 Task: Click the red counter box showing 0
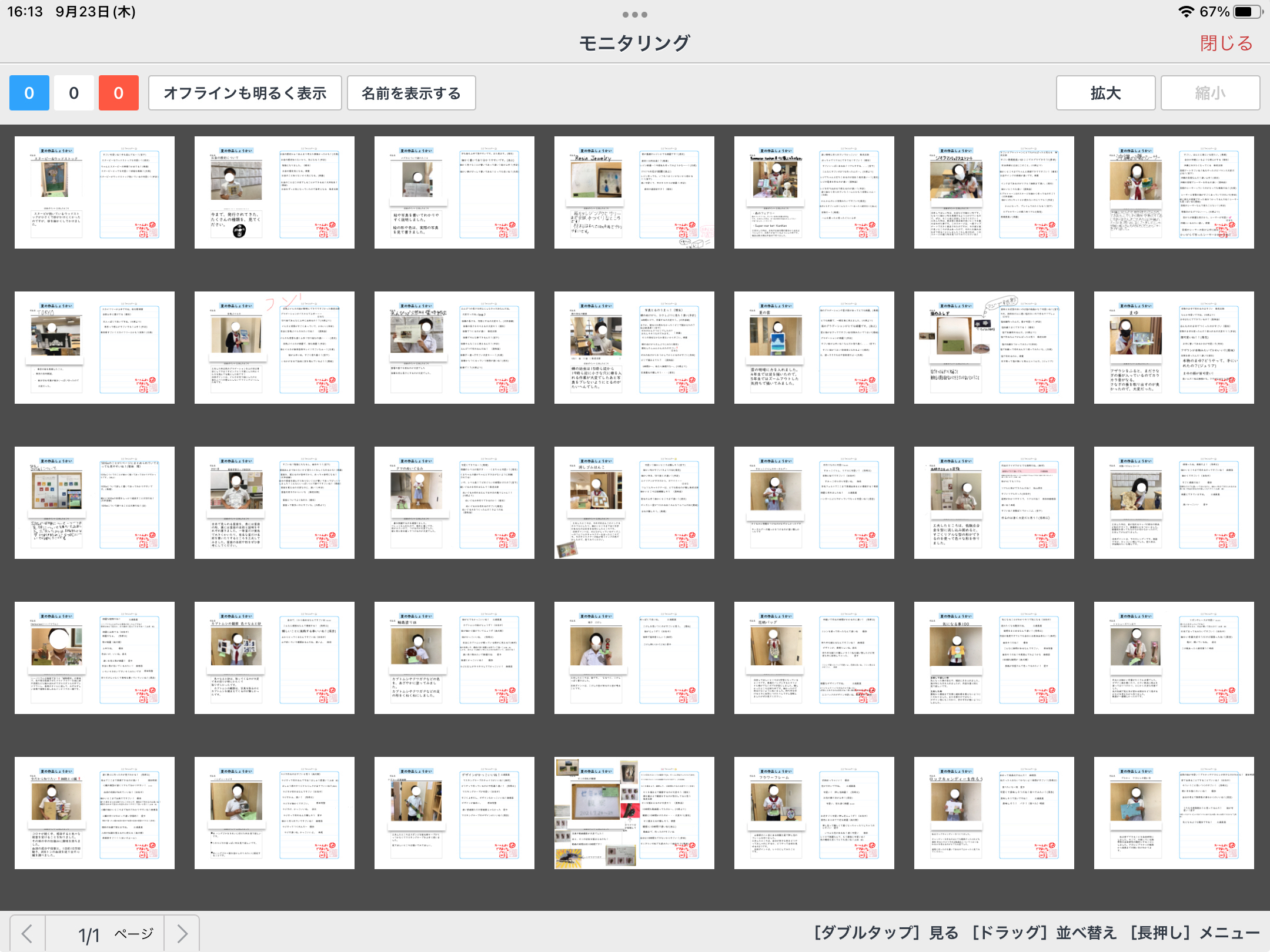click(x=118, y=93)
